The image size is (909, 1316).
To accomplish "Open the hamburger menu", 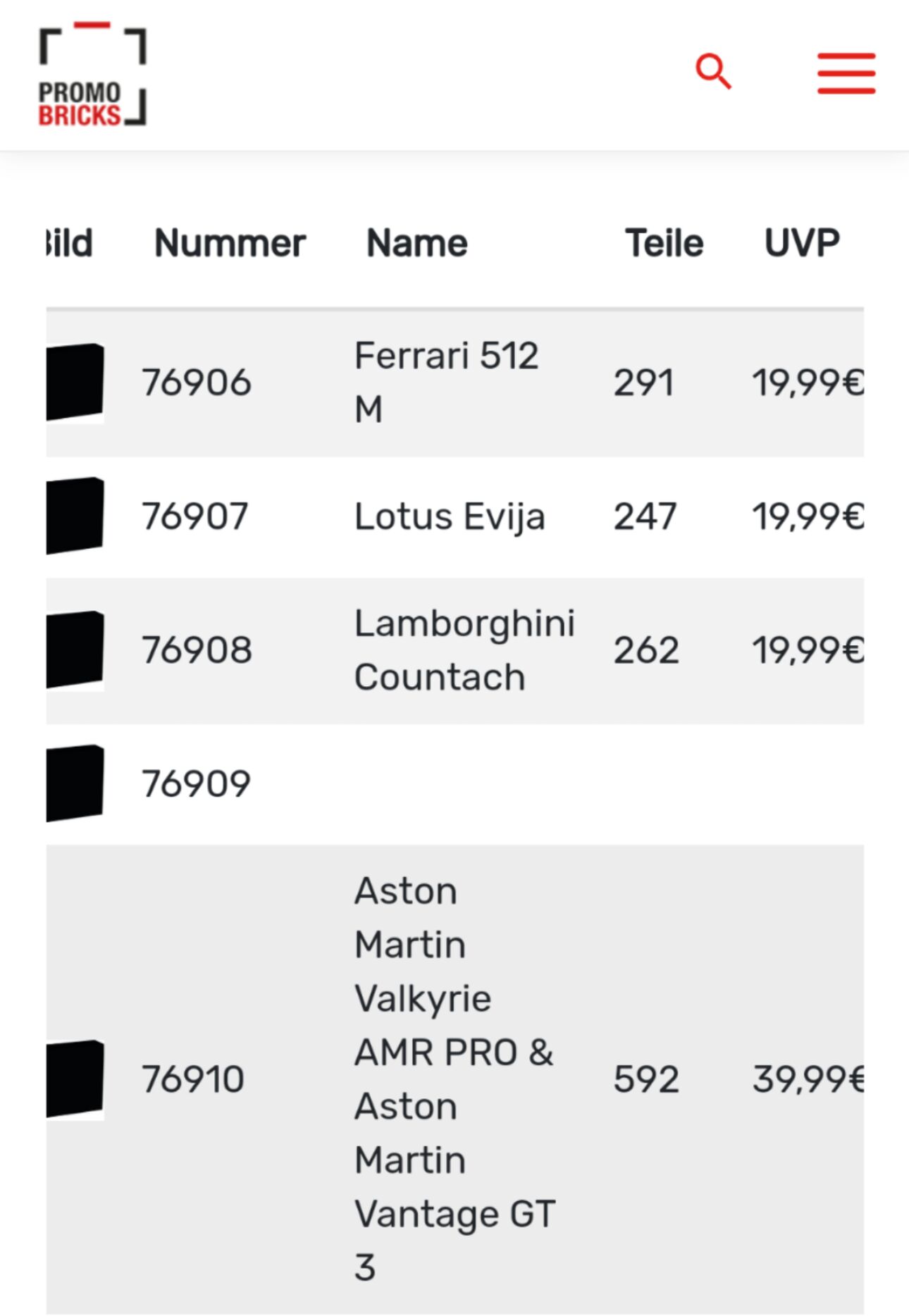I will pyautogui.click(x=846, y=73).
